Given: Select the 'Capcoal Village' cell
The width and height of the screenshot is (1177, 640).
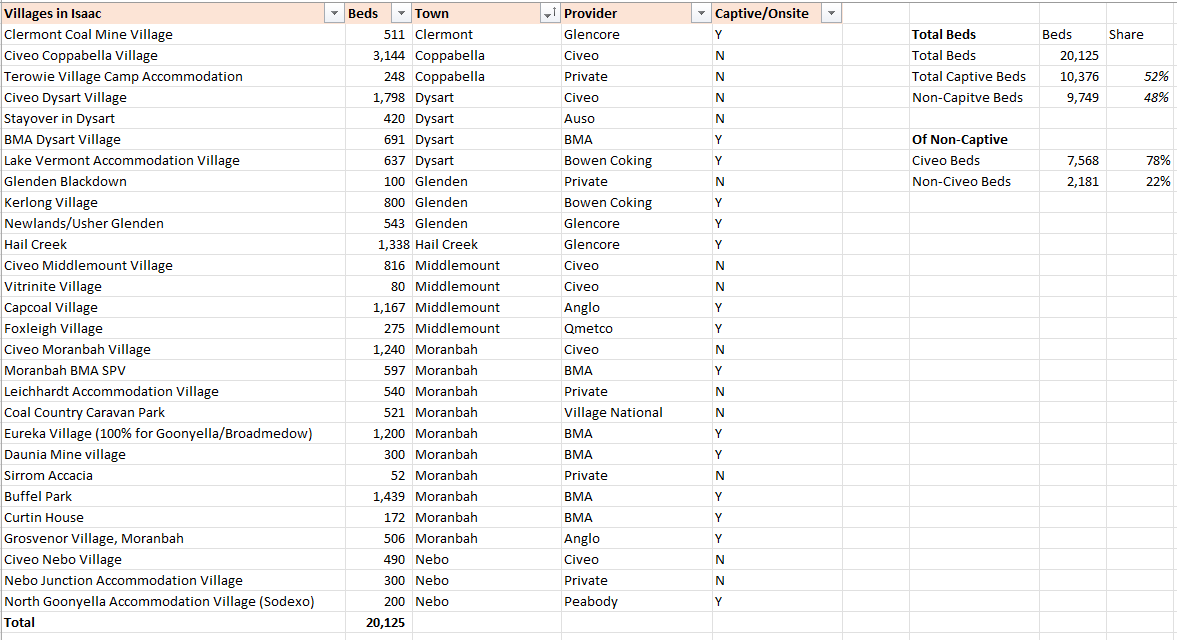Looking at the screenshot, I should tap(173, 308).
